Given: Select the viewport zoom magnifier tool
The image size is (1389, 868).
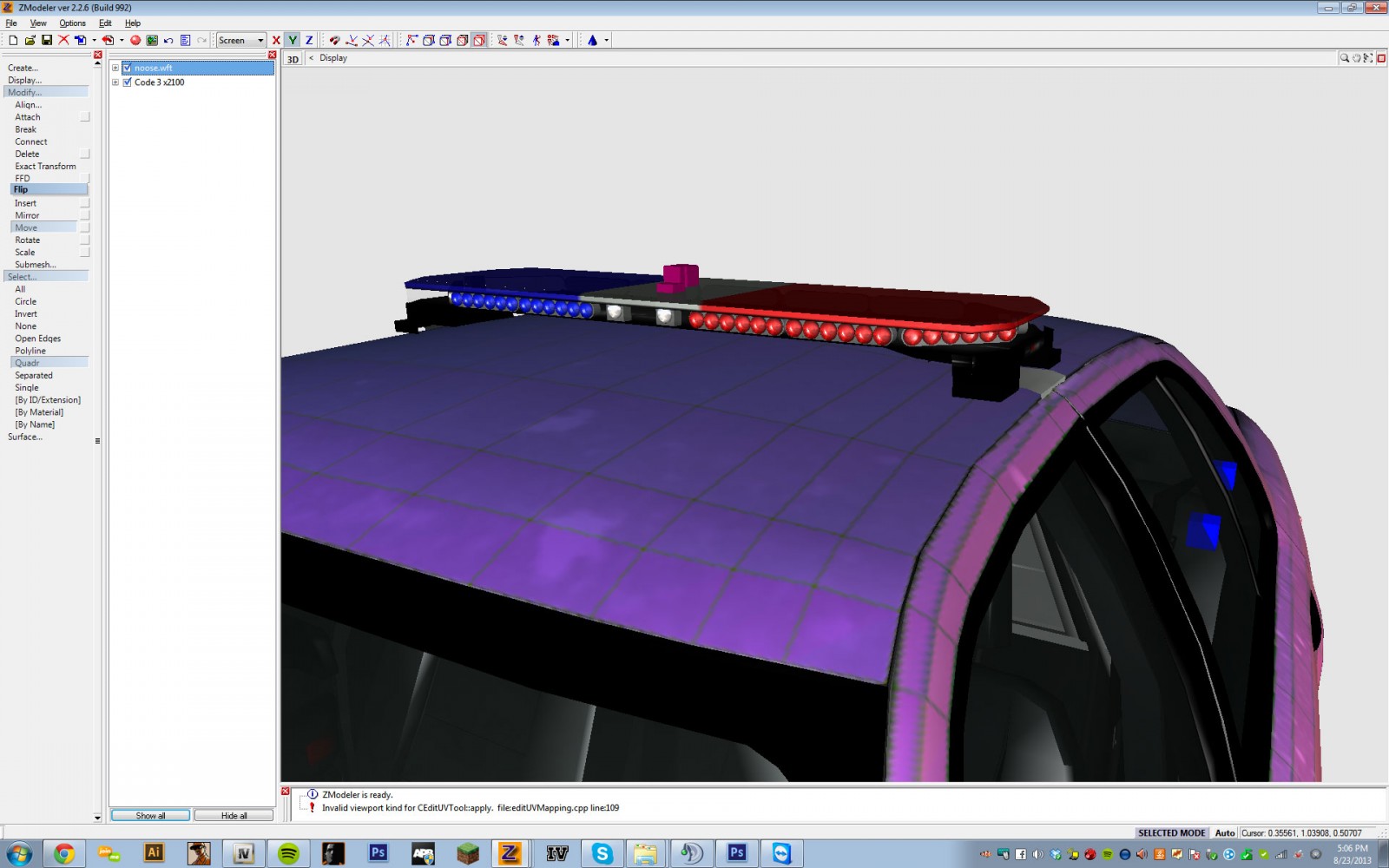Looking at the screenshot, I should [x=1344, y=58].
